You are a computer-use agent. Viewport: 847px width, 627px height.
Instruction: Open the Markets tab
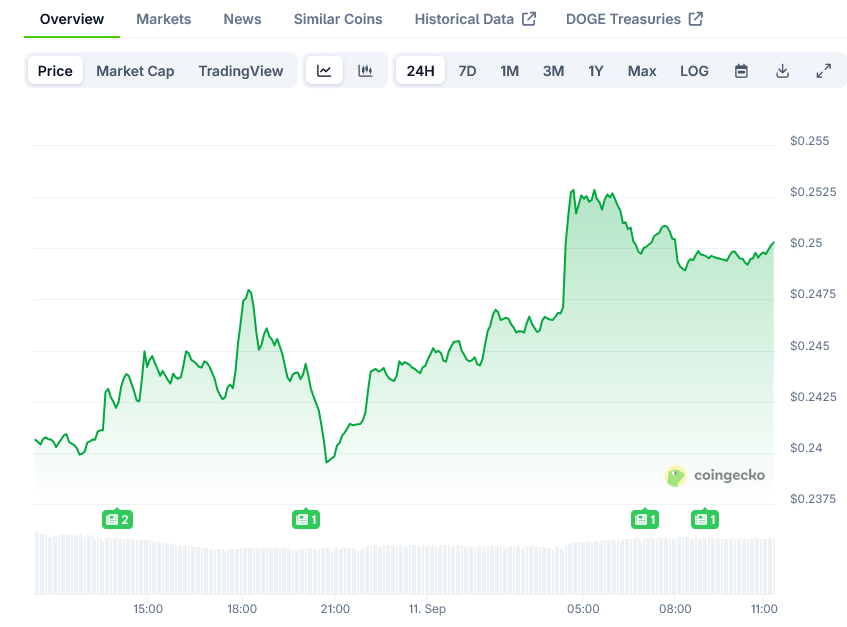163,19
